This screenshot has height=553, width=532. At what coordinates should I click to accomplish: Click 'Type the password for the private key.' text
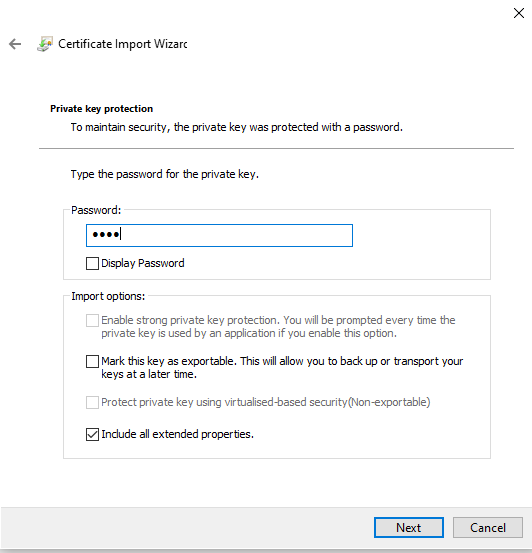(165, 174)
